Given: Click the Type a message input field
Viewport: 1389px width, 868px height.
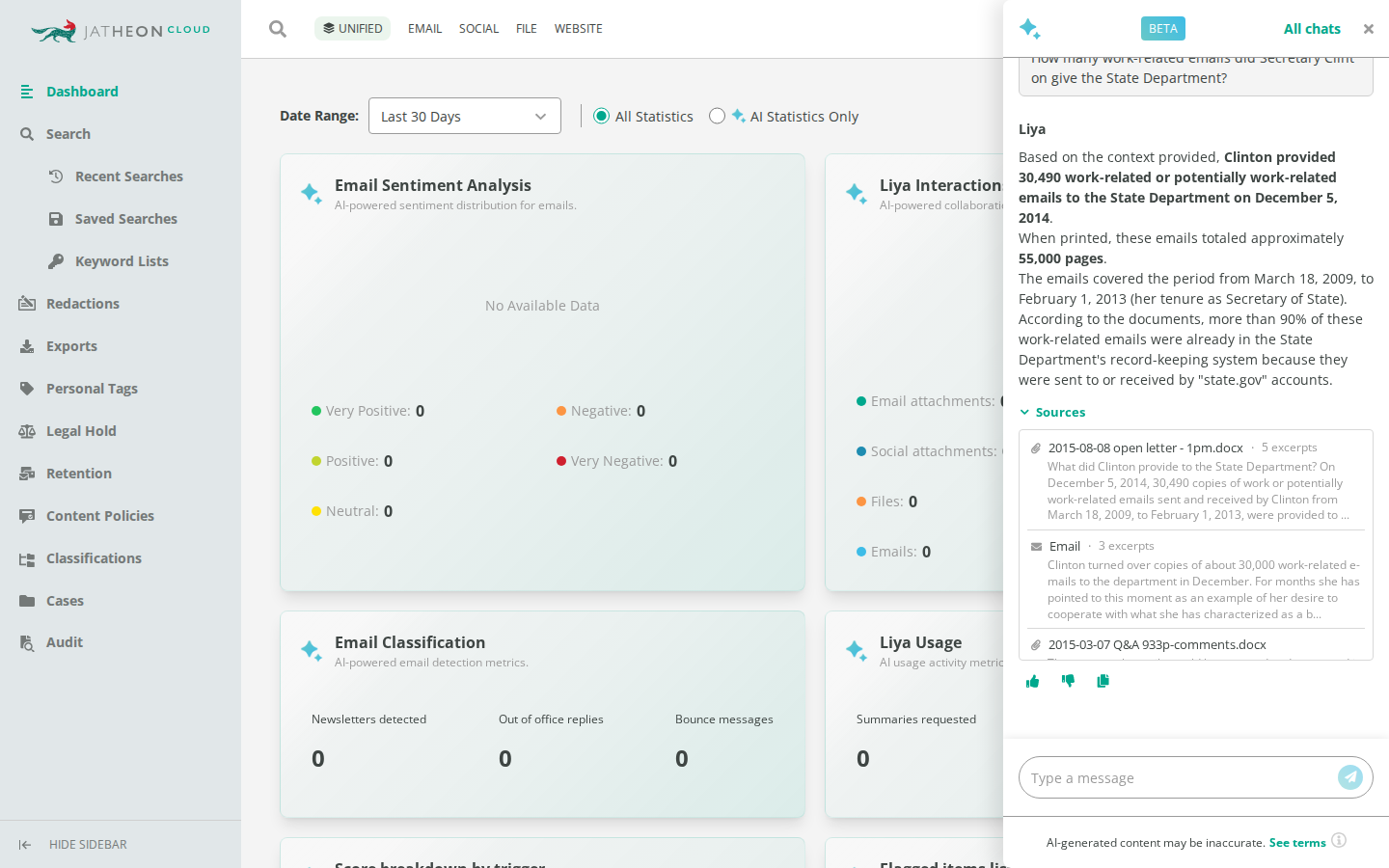Looking at the screenshot, I should [1179, 777].
